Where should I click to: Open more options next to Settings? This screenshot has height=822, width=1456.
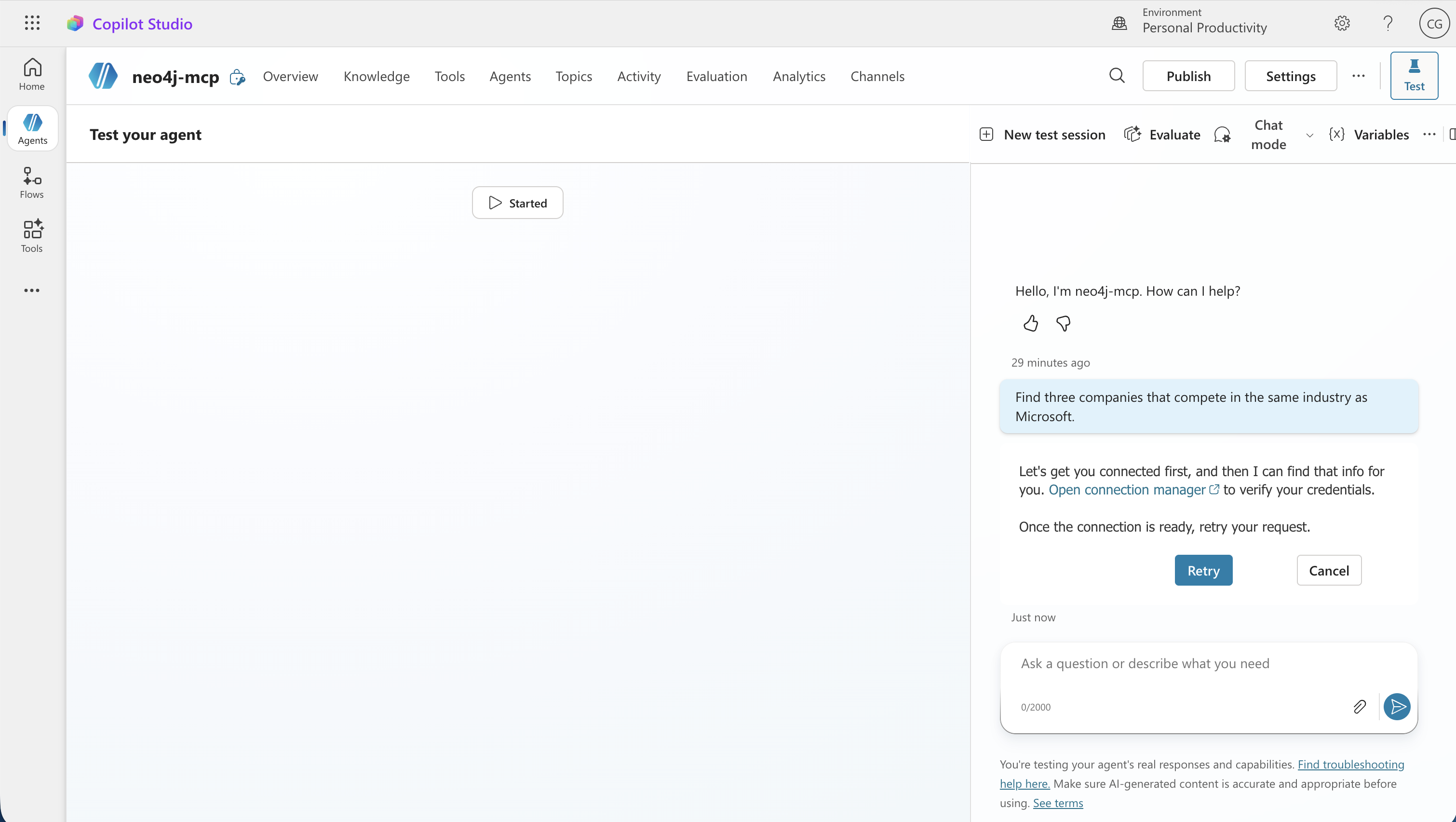tap(1358, 76)
